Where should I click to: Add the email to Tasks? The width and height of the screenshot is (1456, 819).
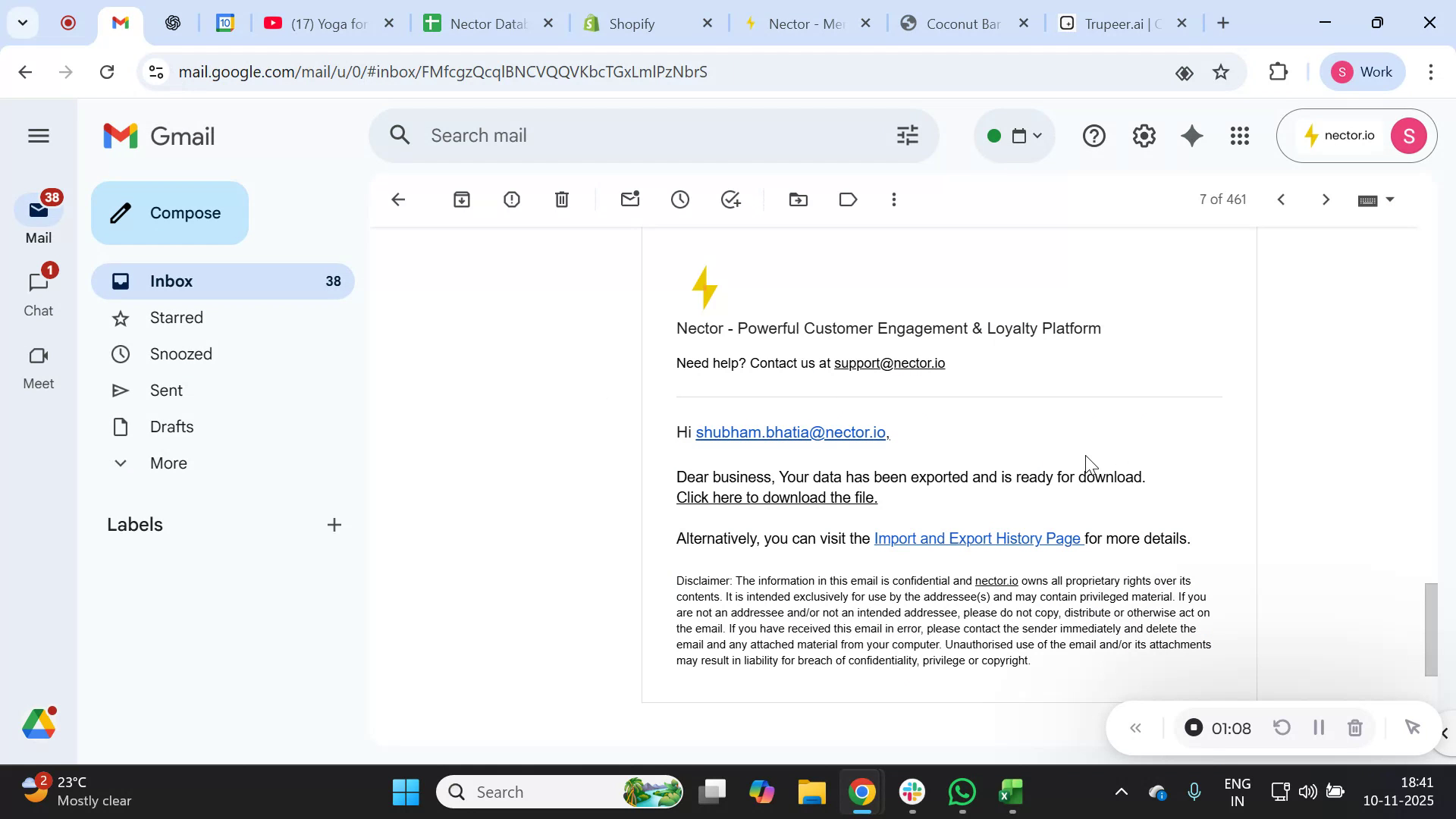(730, 199)
